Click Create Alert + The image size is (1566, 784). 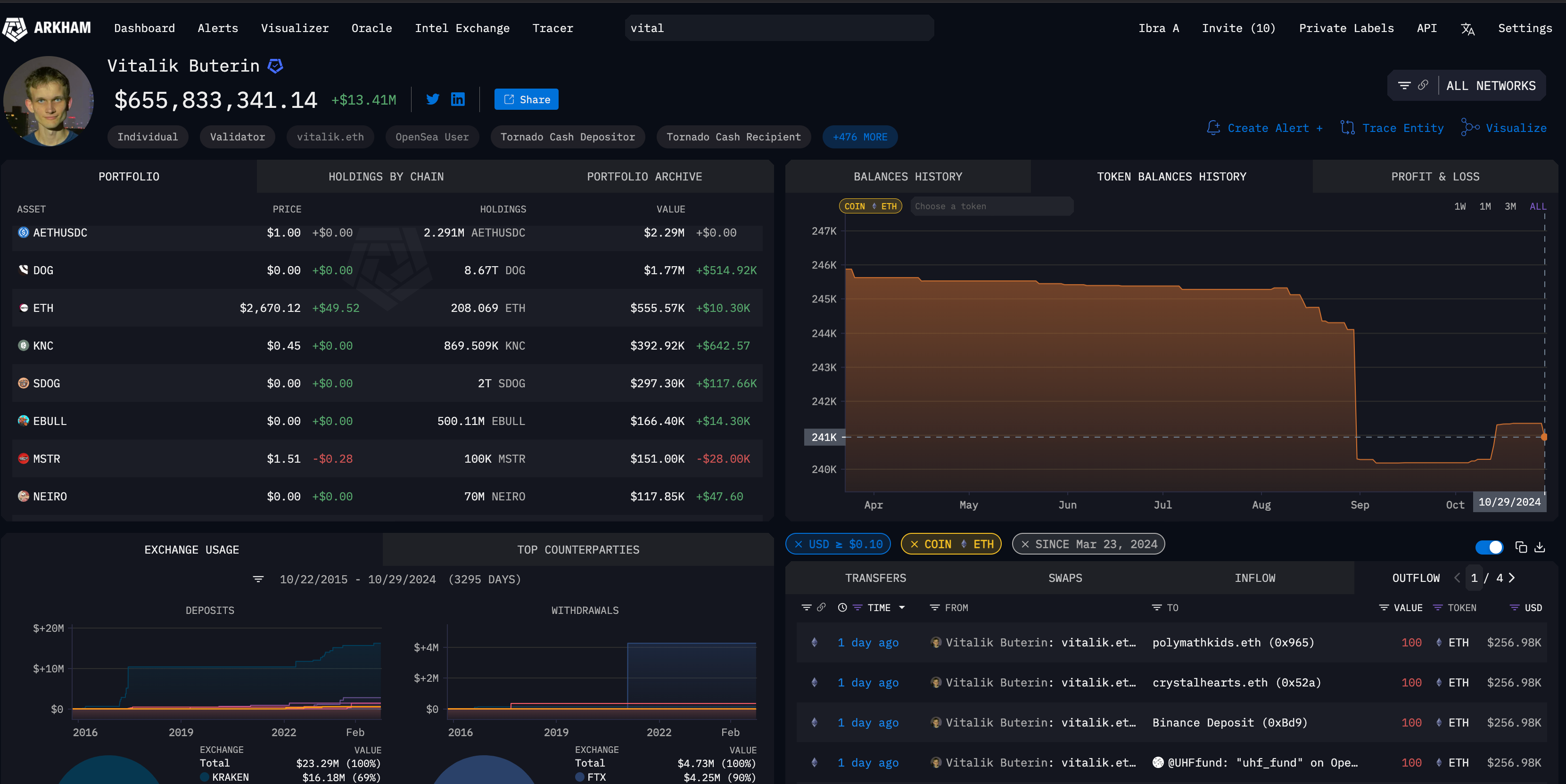tap(1264, 128)
